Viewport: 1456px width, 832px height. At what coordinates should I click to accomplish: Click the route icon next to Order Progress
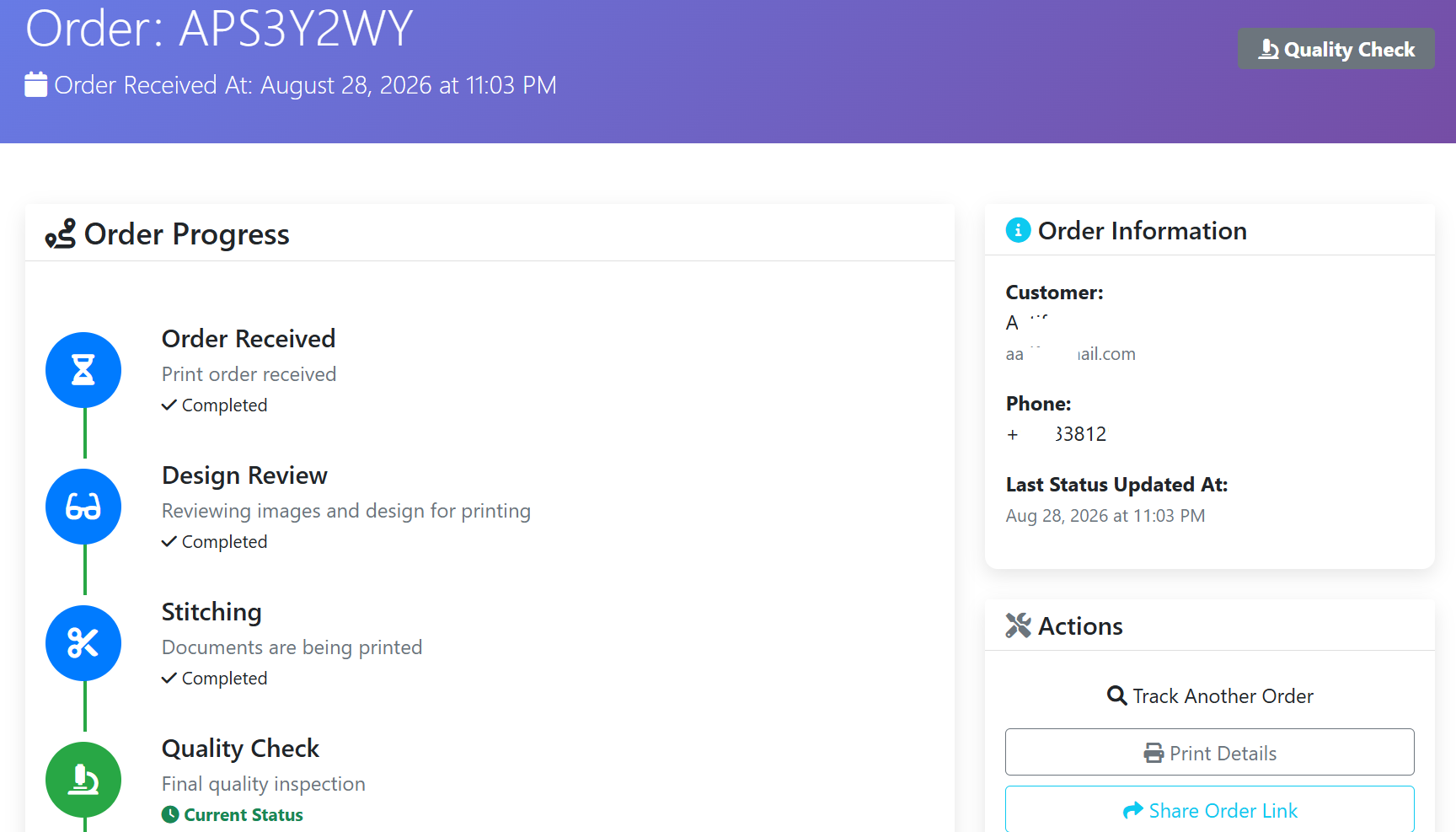coord(61,234)
